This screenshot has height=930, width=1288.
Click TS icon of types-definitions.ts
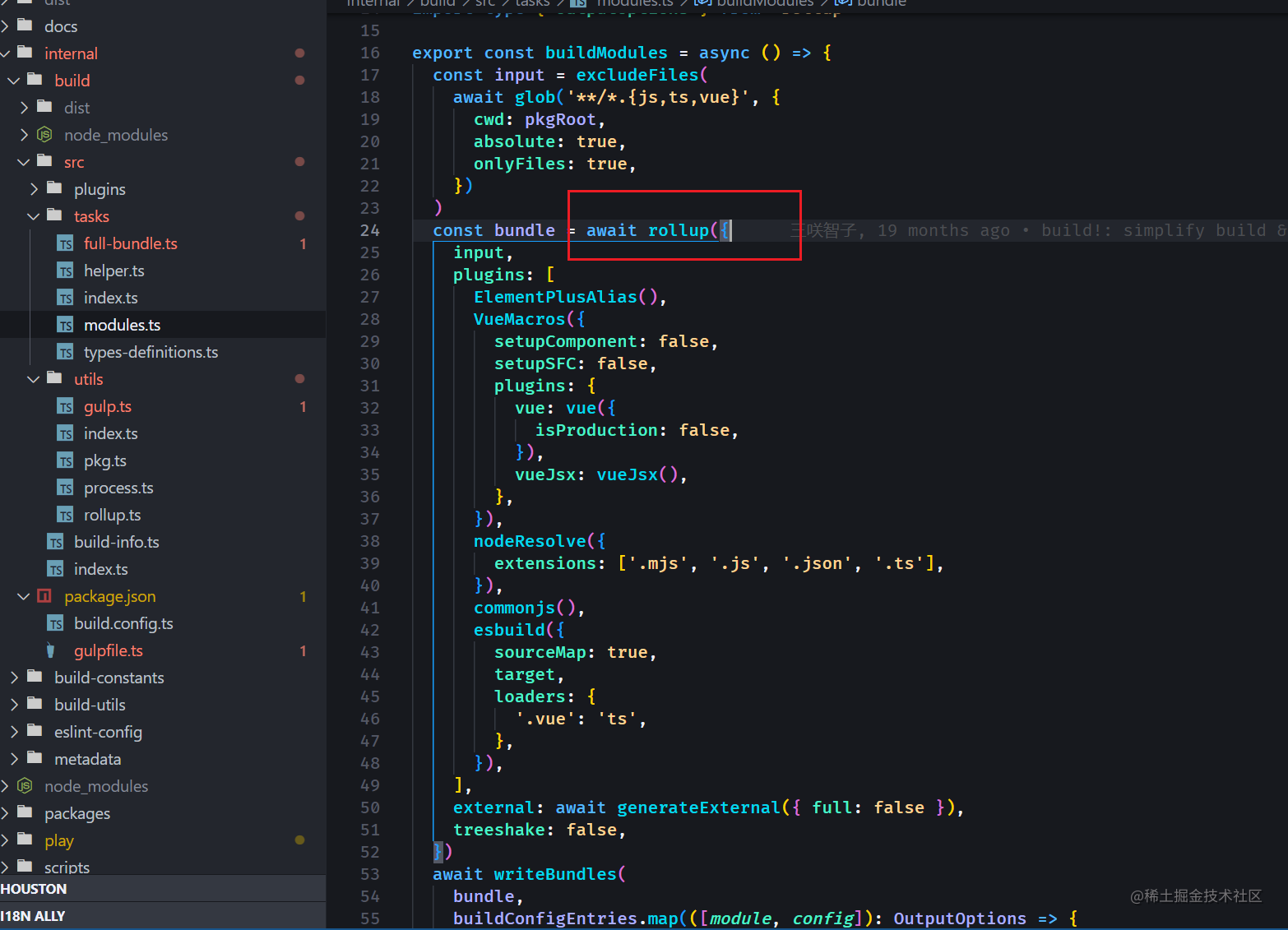click(66, 353)
